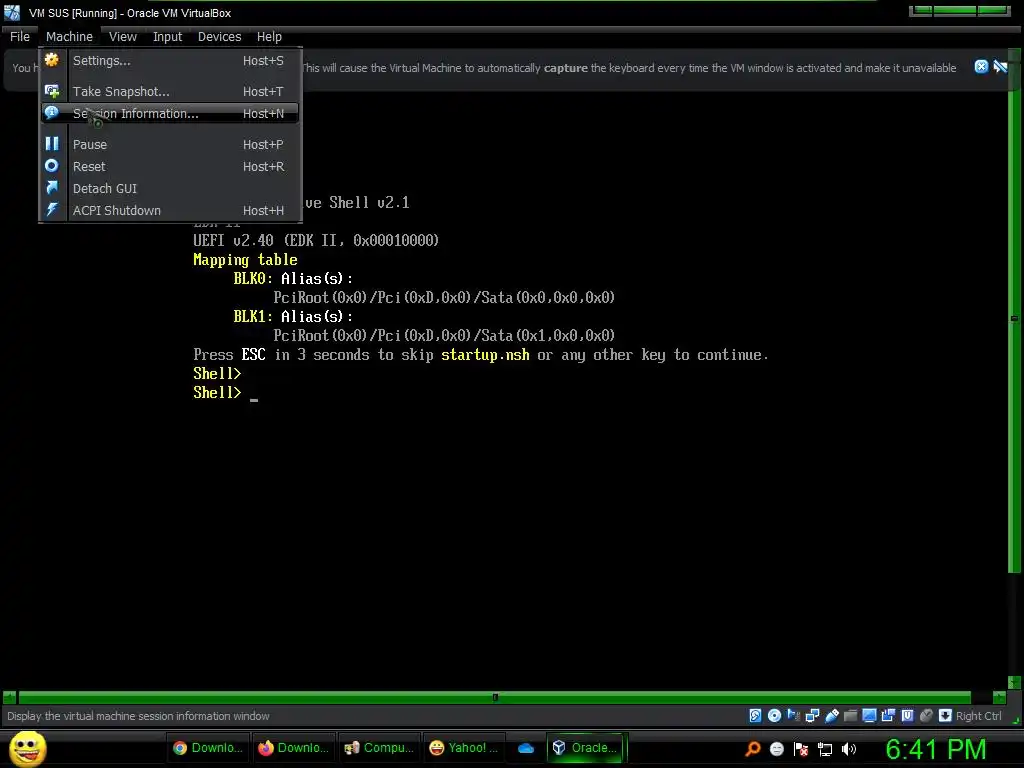Click the Action Center flag tray icon
1024x768 pixels.
coord(801,748)
